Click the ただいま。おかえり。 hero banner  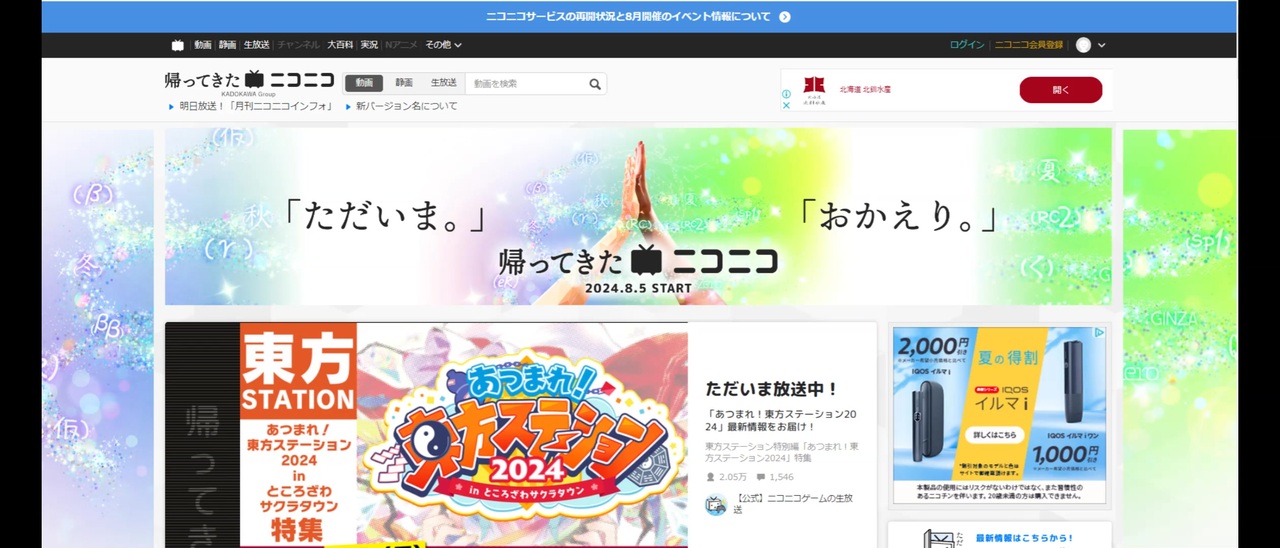[638, 216]
